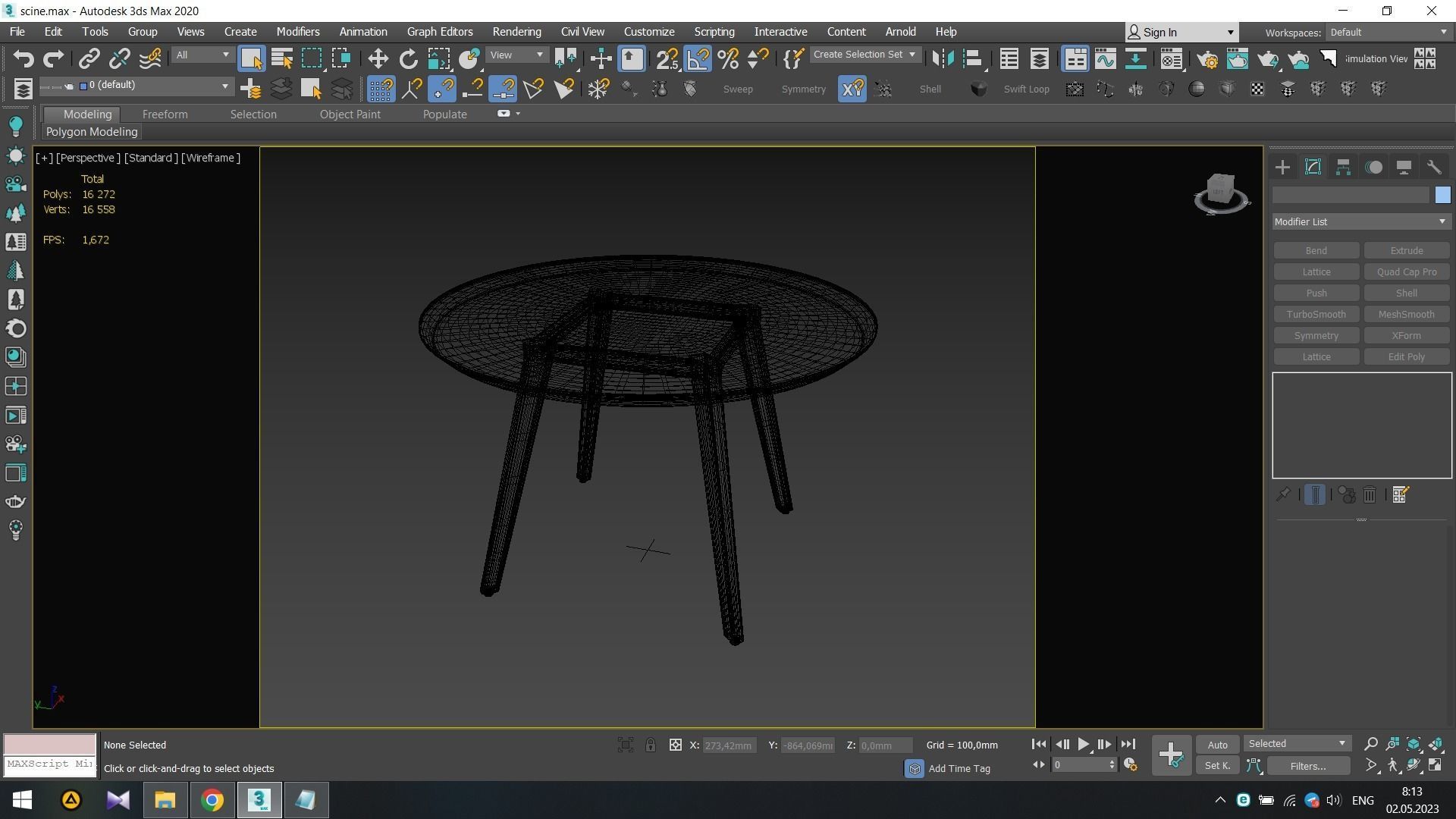Click the MAXScript mini listener field
1456x819 pixels.
[x=50, y=764]
